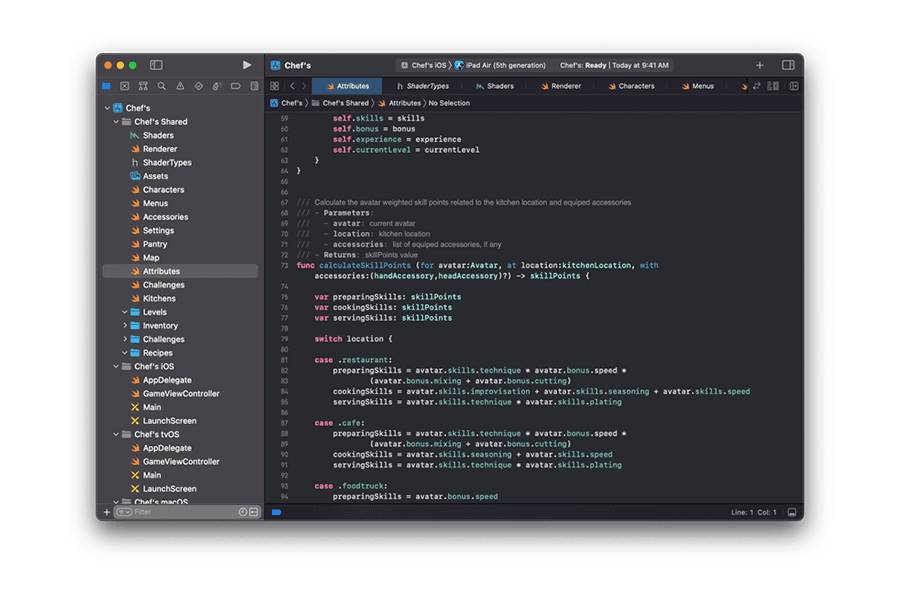Viewport: 900px width, 600px height.
Task: Click the Chef's Shared breadcrumb in jump bar
Action: point(345,103)
